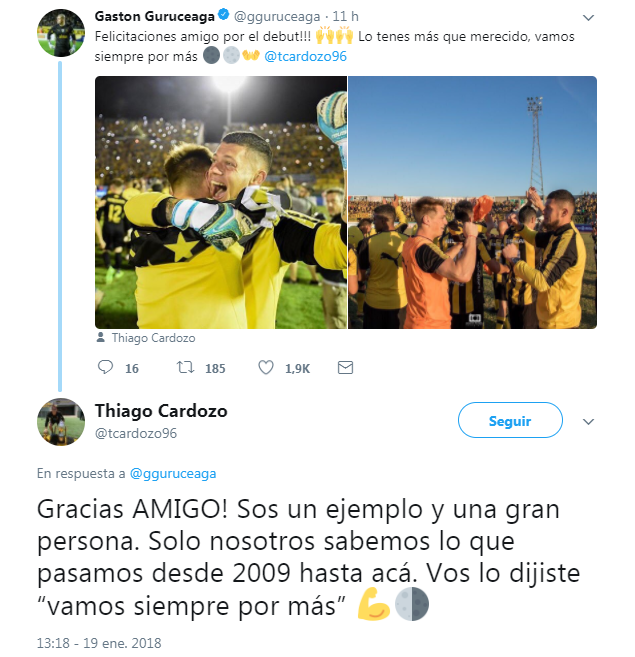Open Thiago Cardozo's profile avatar

tap(61, 422)
